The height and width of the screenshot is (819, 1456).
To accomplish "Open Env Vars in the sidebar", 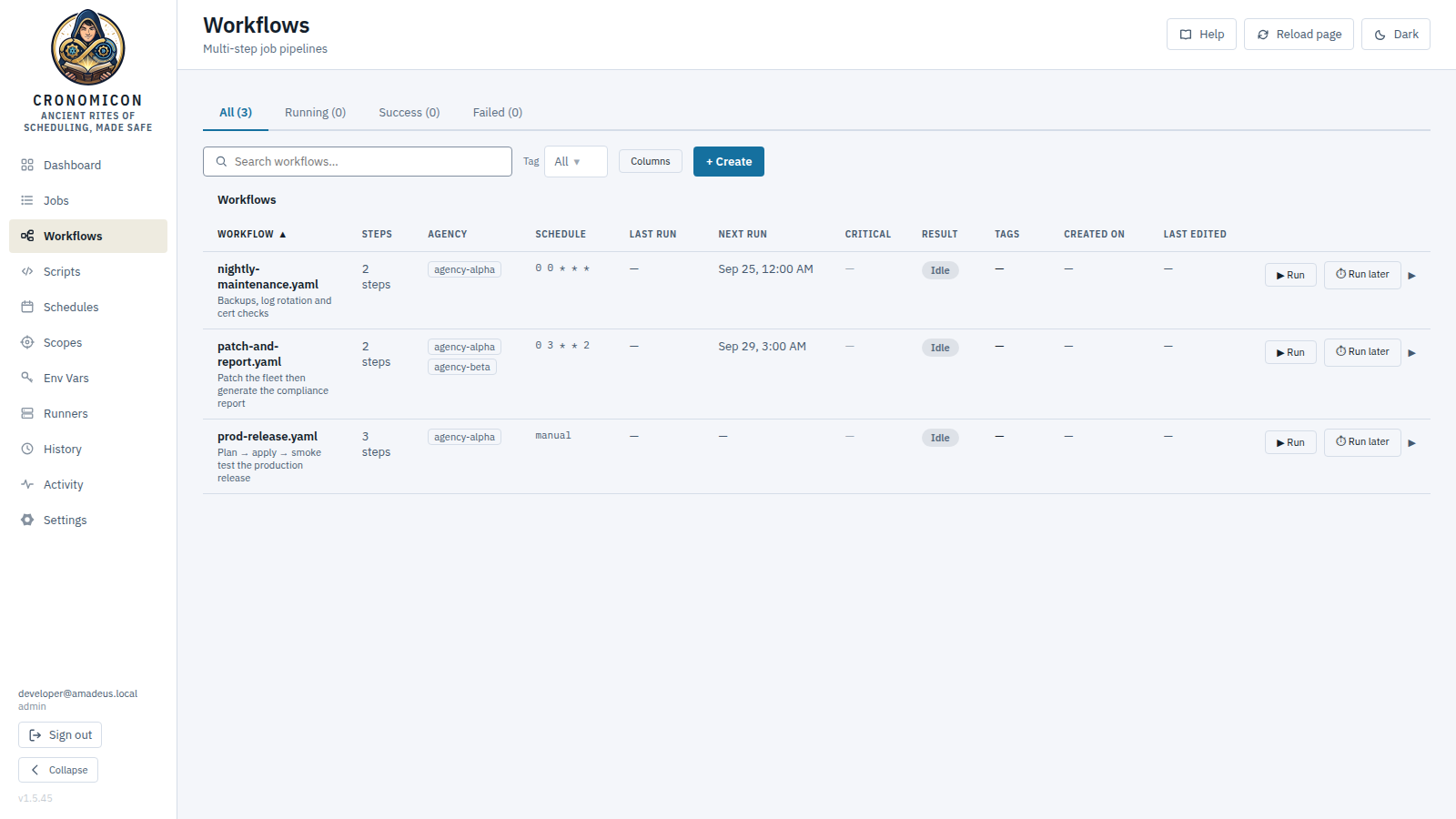I will click(88, 378).
